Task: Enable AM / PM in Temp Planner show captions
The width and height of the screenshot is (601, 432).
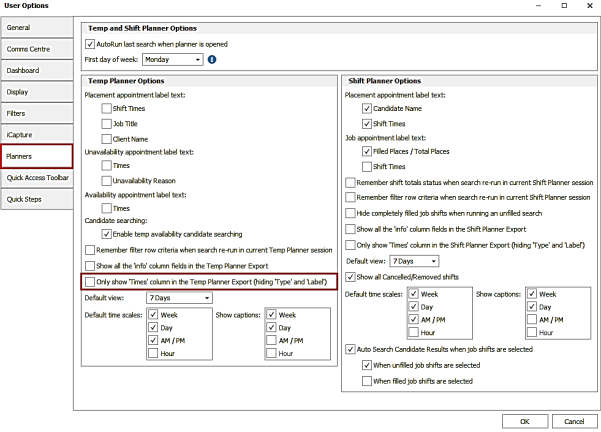Action: (271, 340)
